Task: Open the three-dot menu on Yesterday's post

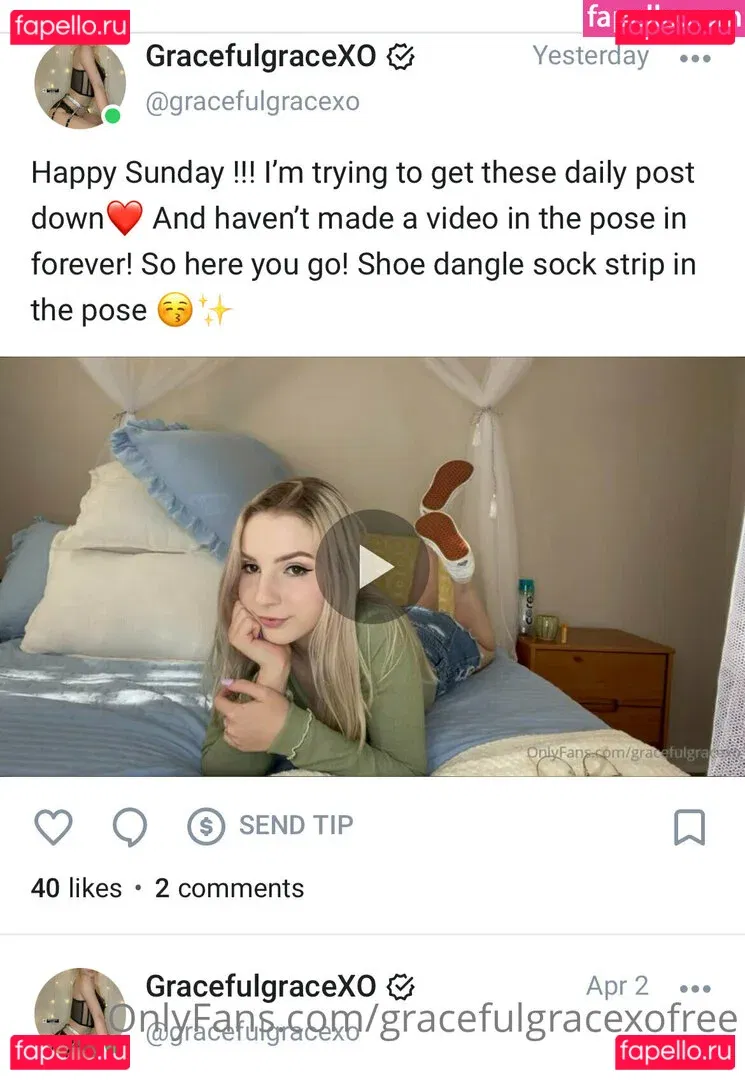Action: pos(695,59)
